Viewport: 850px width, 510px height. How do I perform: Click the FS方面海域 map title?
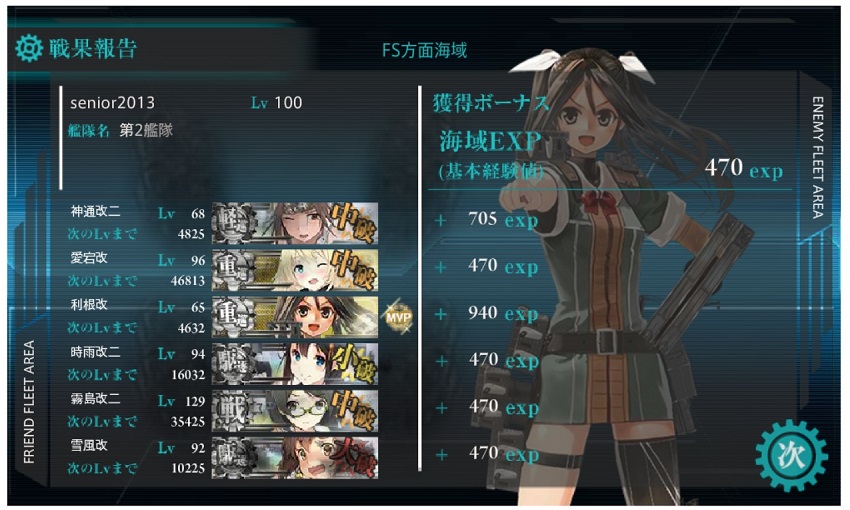(x=424, y=50)
